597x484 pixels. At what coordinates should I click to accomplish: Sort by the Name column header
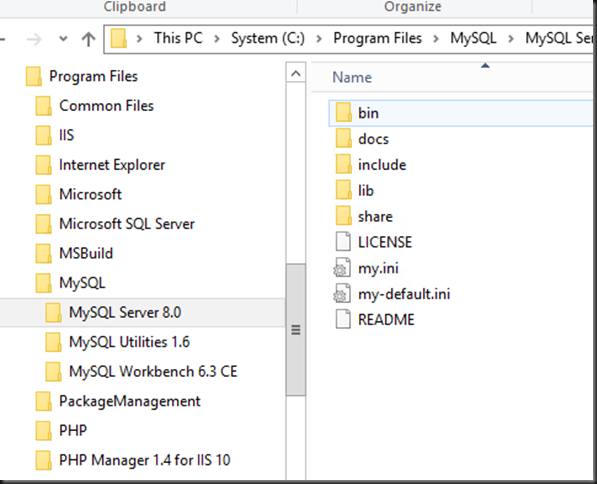(x=352, y=77)
